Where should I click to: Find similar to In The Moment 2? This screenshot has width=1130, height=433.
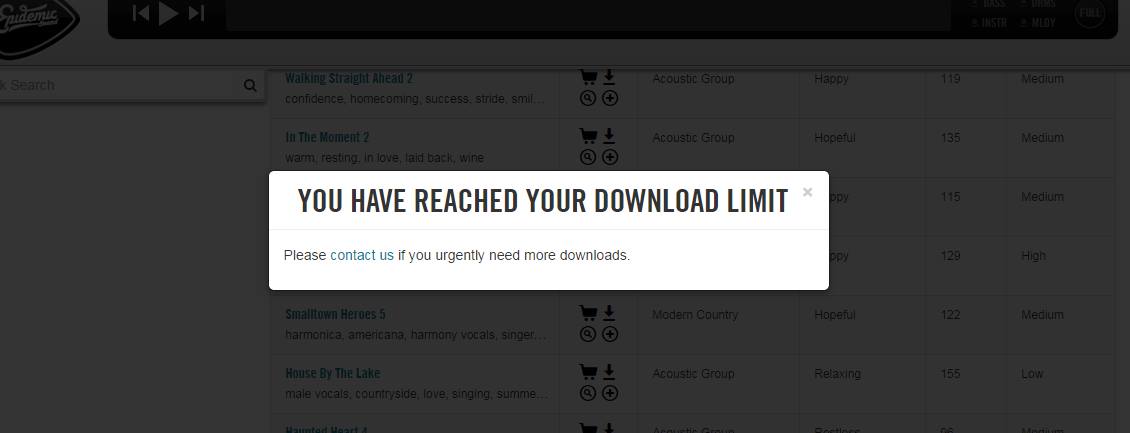[588, 157]
